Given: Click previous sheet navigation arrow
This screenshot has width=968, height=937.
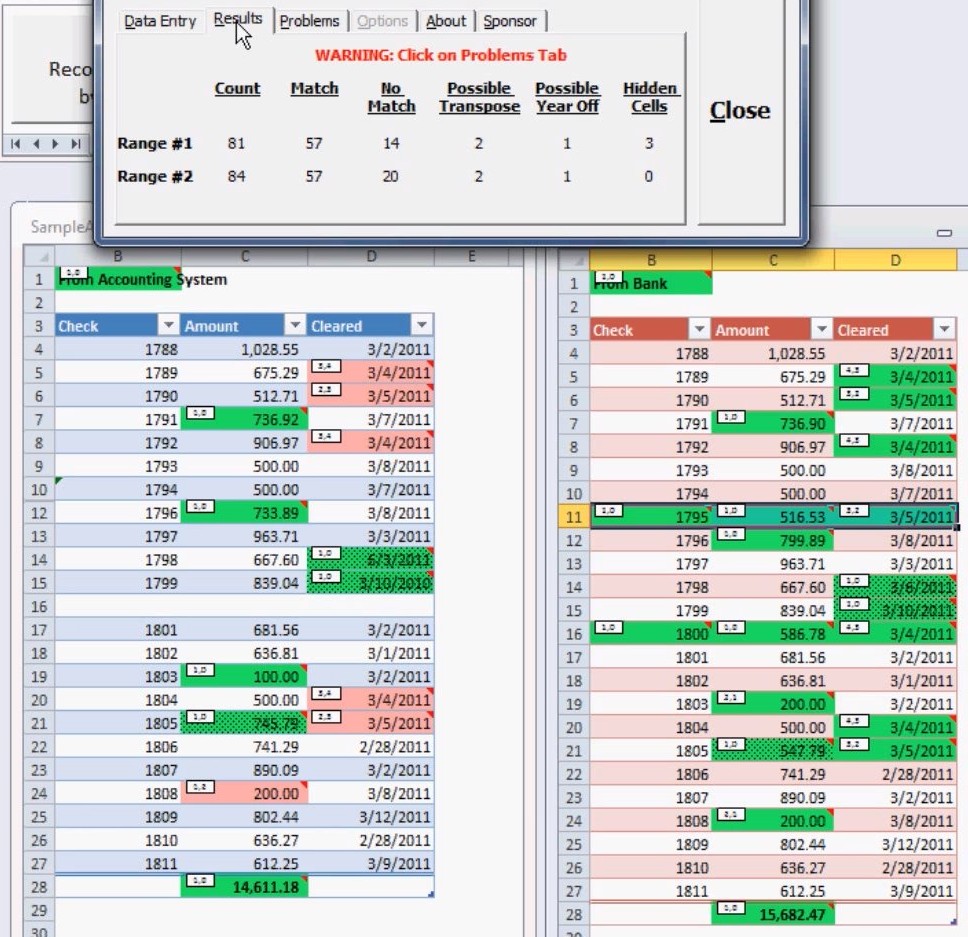Looking at the screenshot, I should point(36,144).
